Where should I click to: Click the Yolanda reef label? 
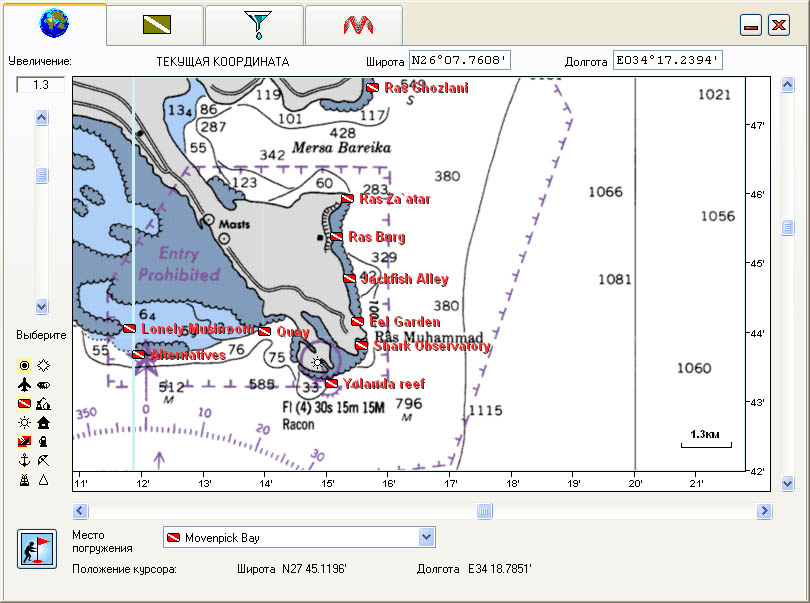[x=384, y=384]
